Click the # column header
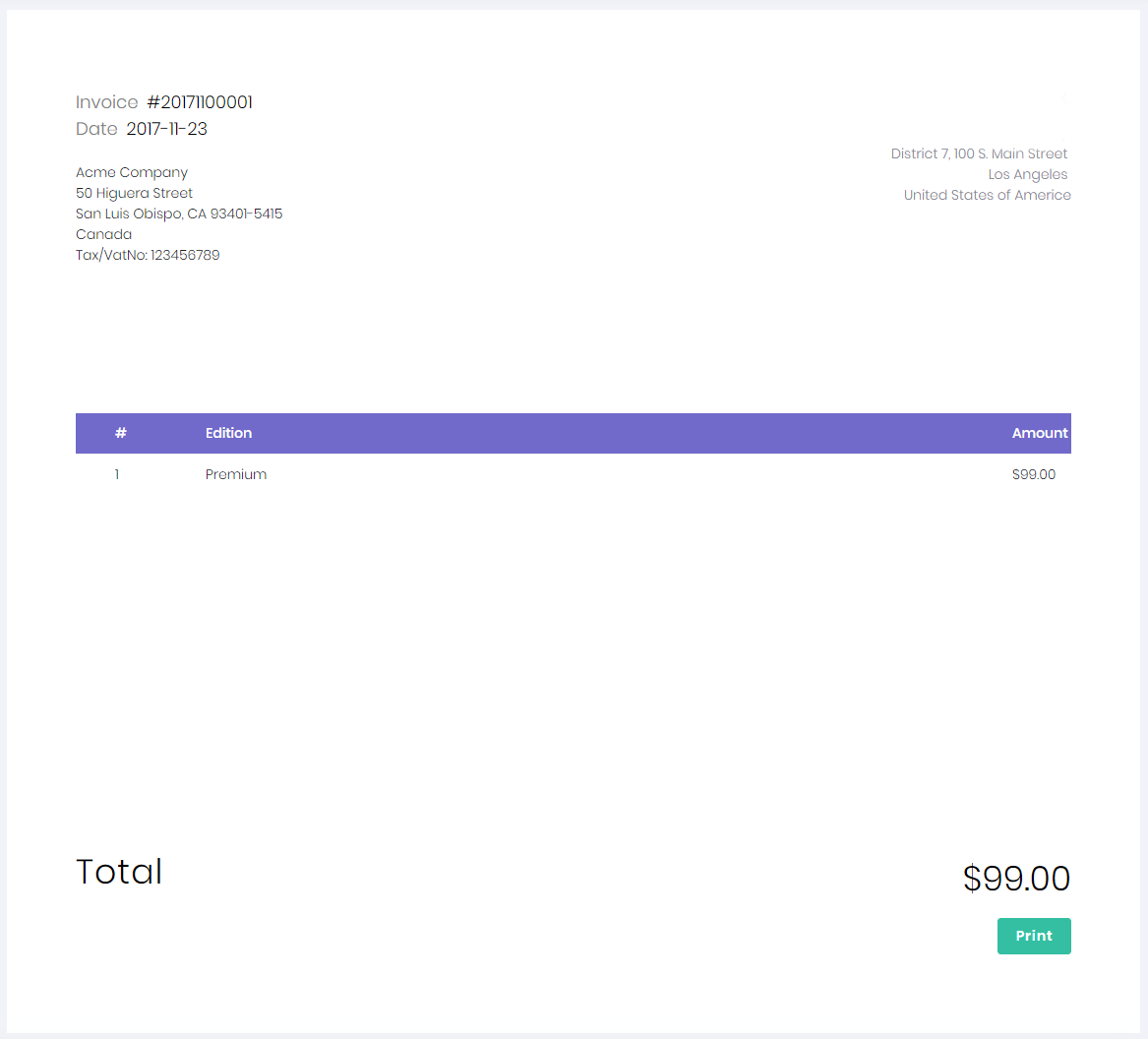 [121, 433]
